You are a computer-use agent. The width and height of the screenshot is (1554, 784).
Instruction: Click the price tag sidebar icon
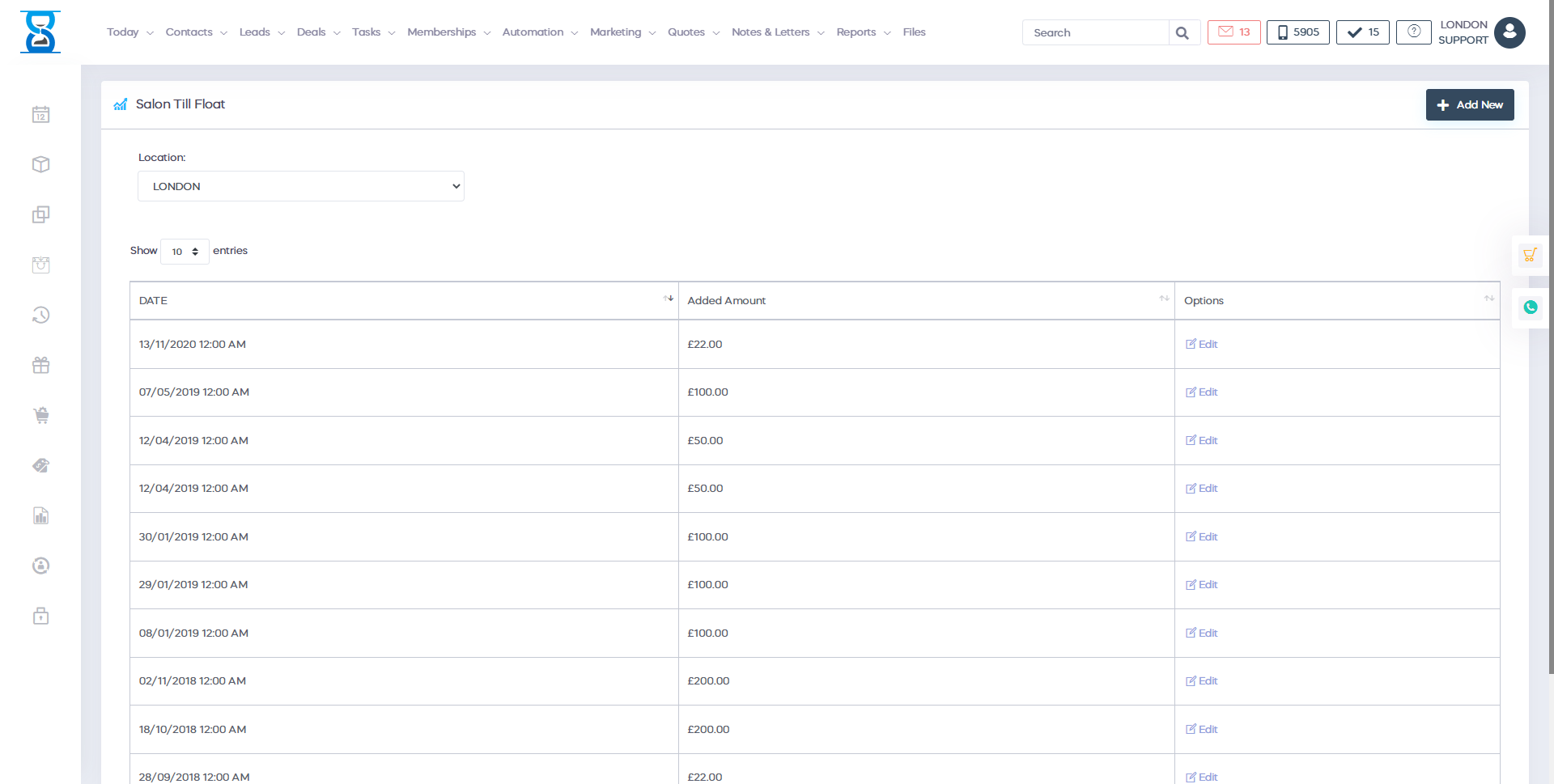40,466
